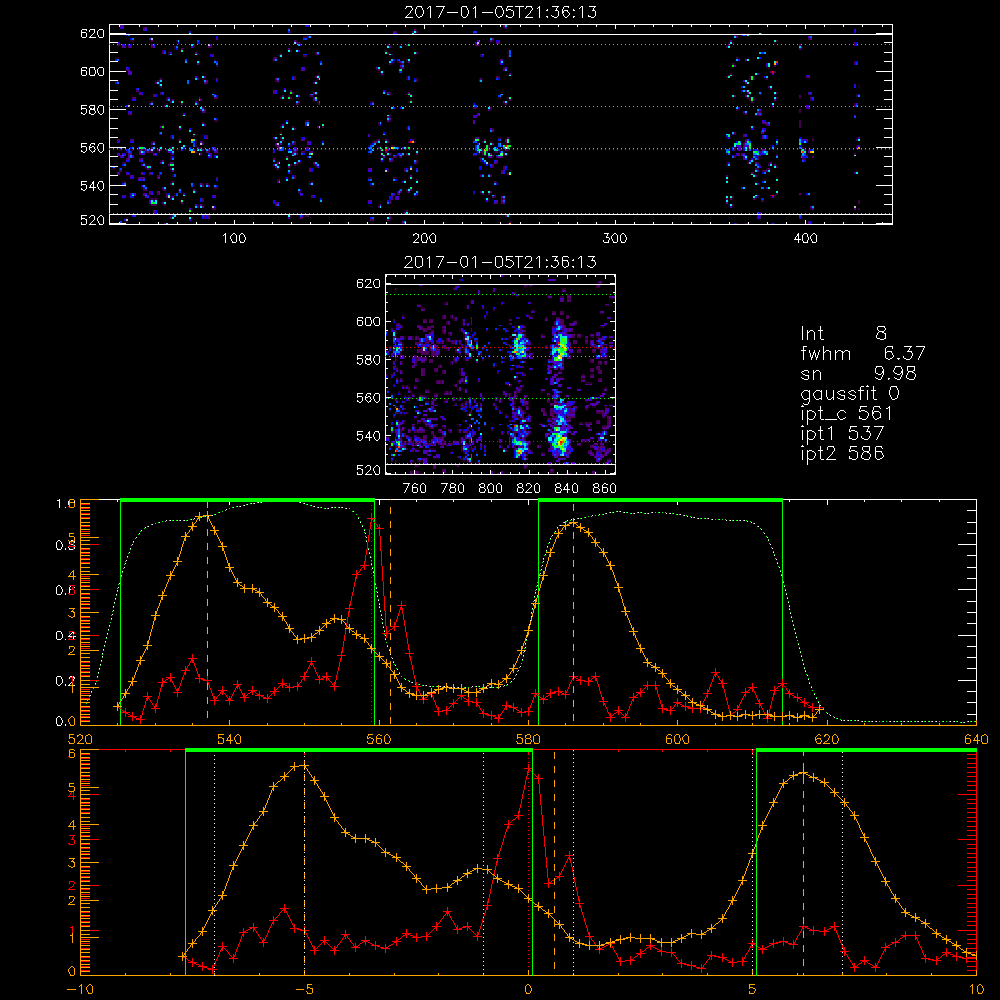Select the 'sn 9.98' readout line
The height and width of the screenshot is (1000, 1000).
(x=858, y=374)
